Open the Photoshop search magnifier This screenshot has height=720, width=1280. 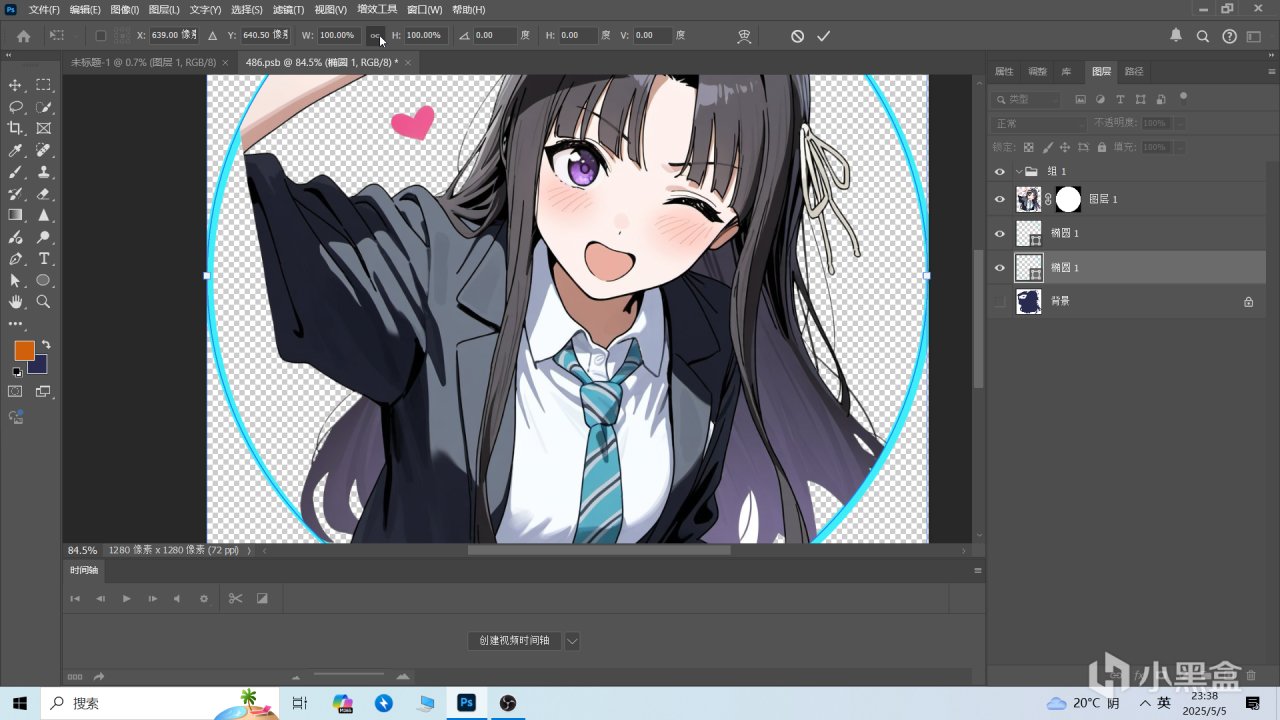(x=1203, y=36)
